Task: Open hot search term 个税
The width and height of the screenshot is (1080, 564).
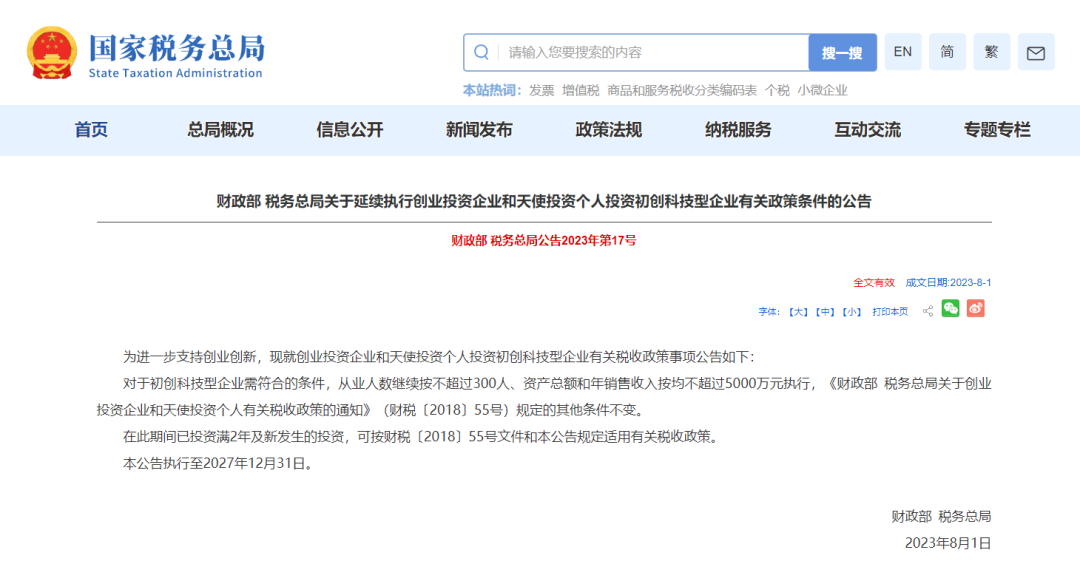Action: (777, 90)
